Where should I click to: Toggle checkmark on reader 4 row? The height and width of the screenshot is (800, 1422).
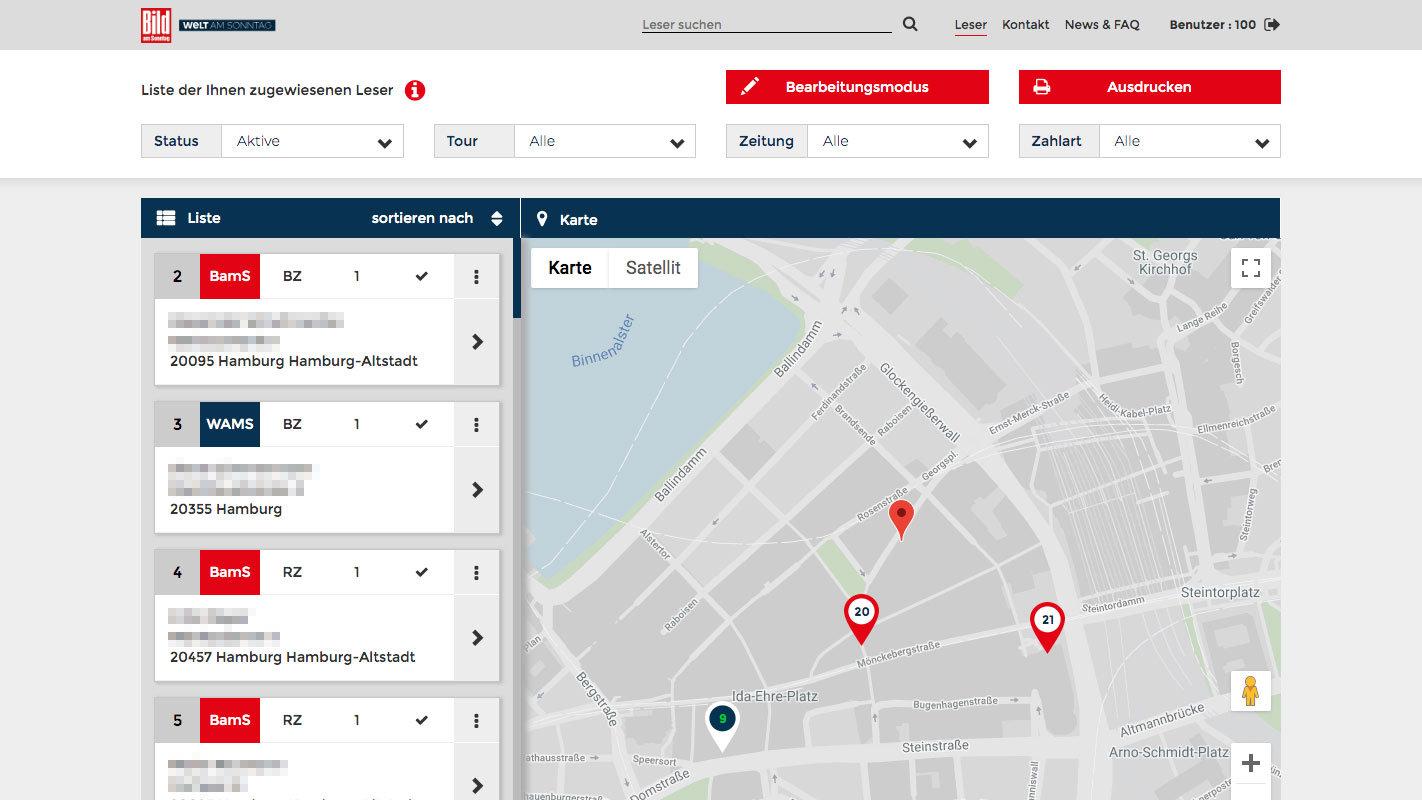click(421, 573)
